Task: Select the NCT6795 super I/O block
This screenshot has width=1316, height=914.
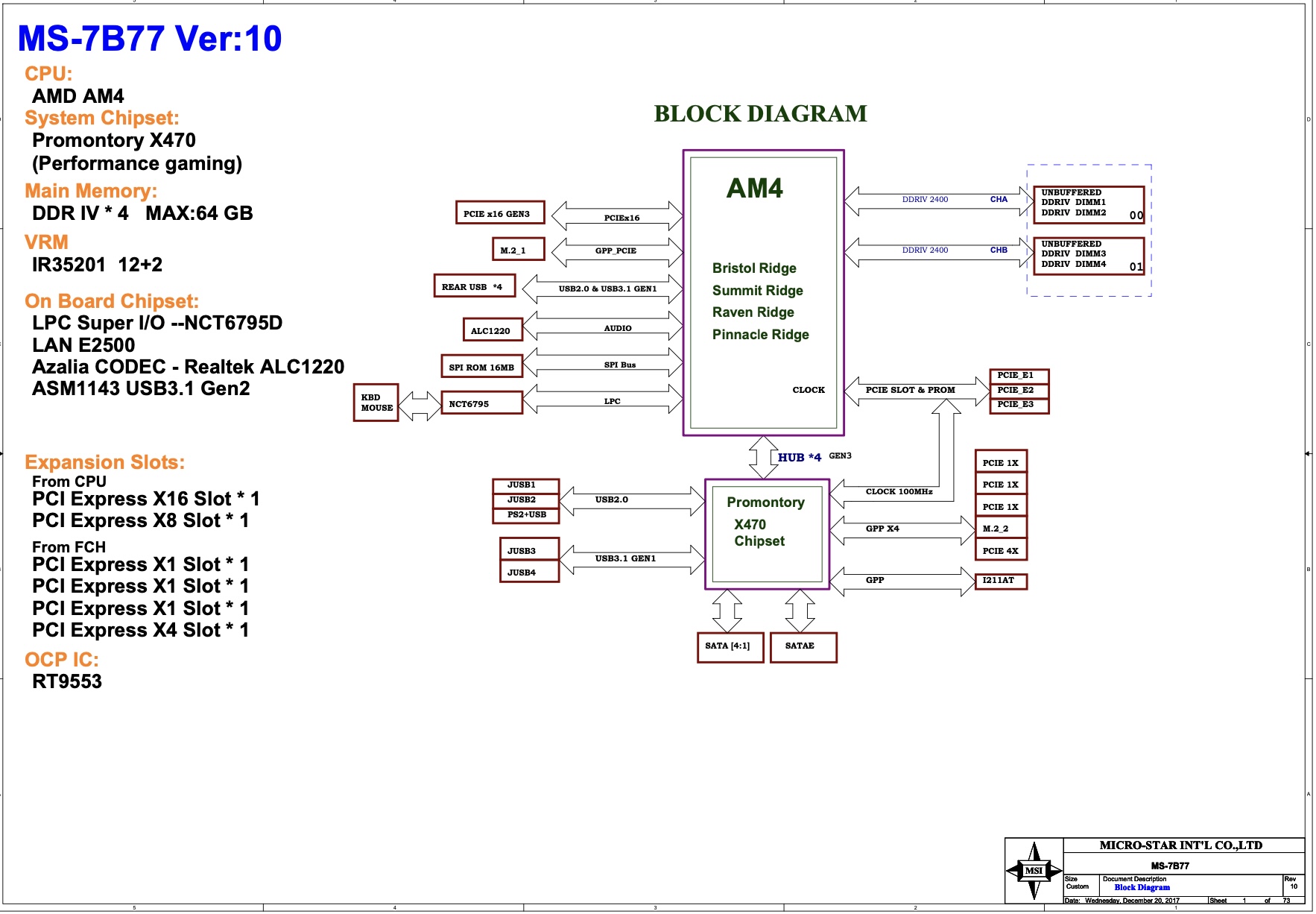Action: [482, 403]
